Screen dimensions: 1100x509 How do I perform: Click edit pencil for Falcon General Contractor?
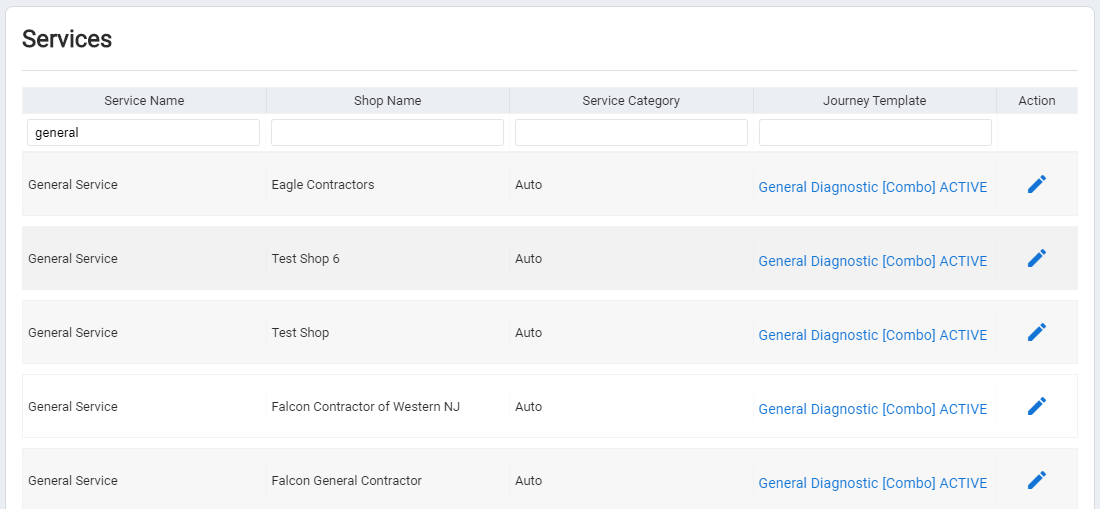coord(1036,480)
